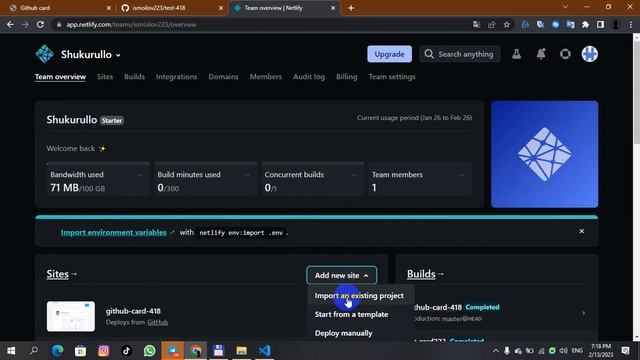Expand Team members card options
The height and width of the screenshot is (360, 640).
tap(461, 175)
